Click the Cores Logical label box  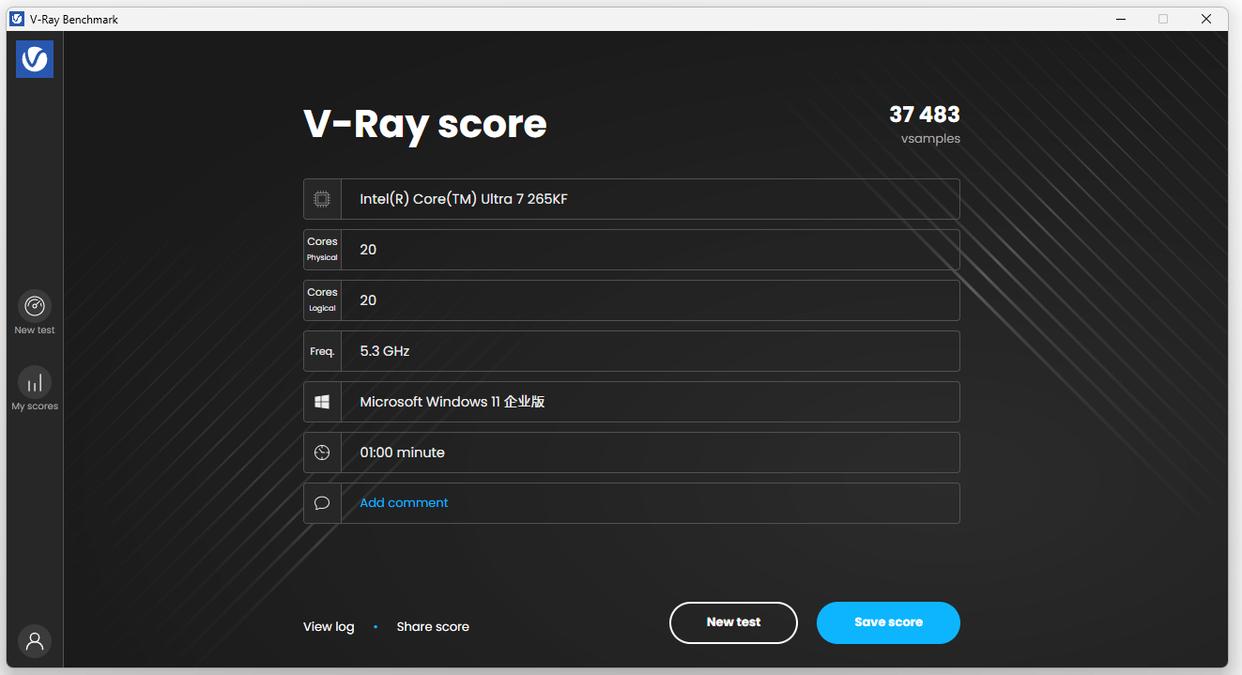[322, 300]
